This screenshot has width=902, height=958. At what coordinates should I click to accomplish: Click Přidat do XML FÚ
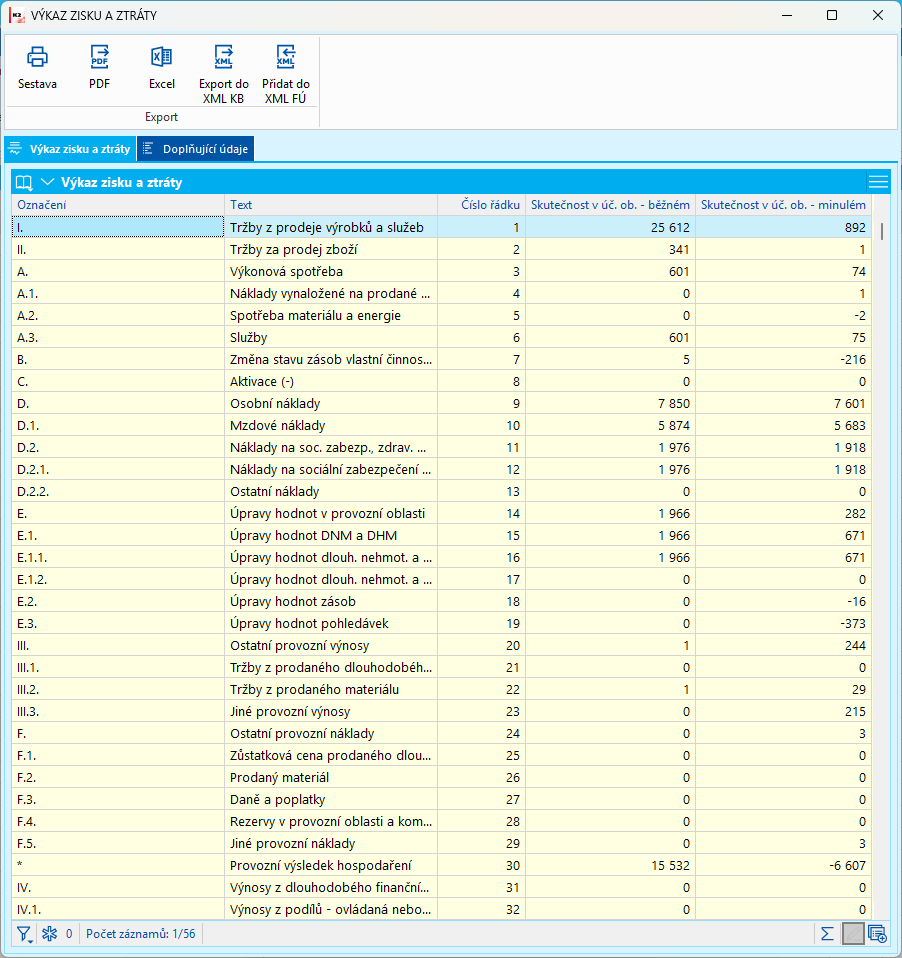coord(285,75)
